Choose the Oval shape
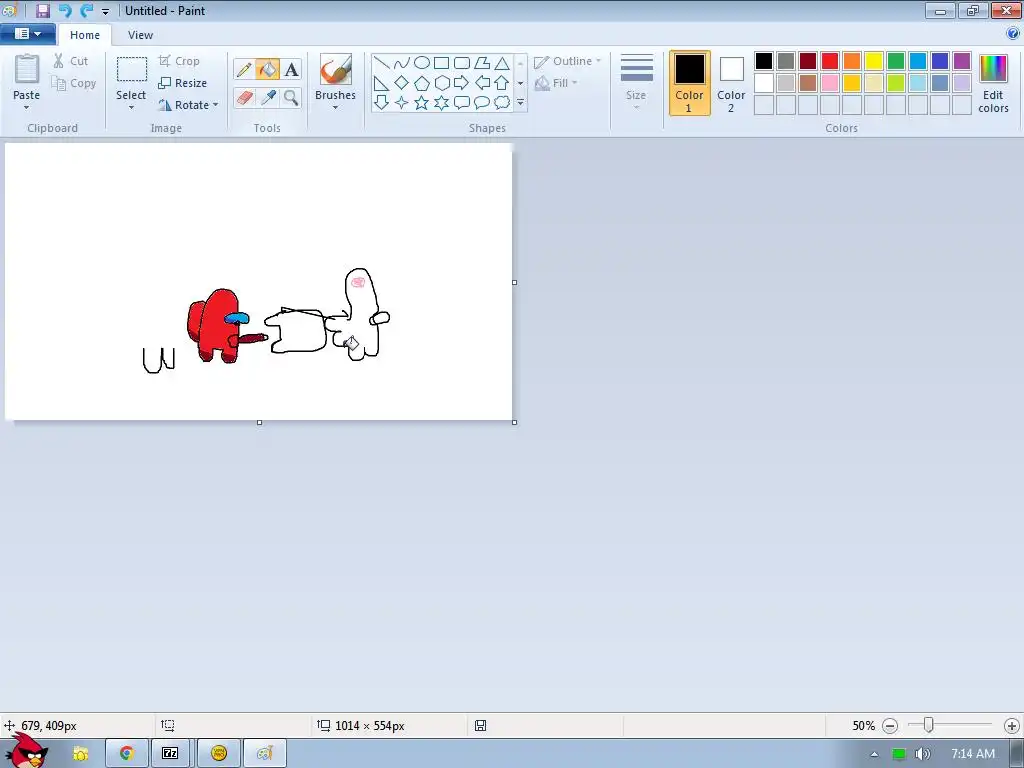The height and width of the screenshot is (768, 1024). (x=422, y=63)
